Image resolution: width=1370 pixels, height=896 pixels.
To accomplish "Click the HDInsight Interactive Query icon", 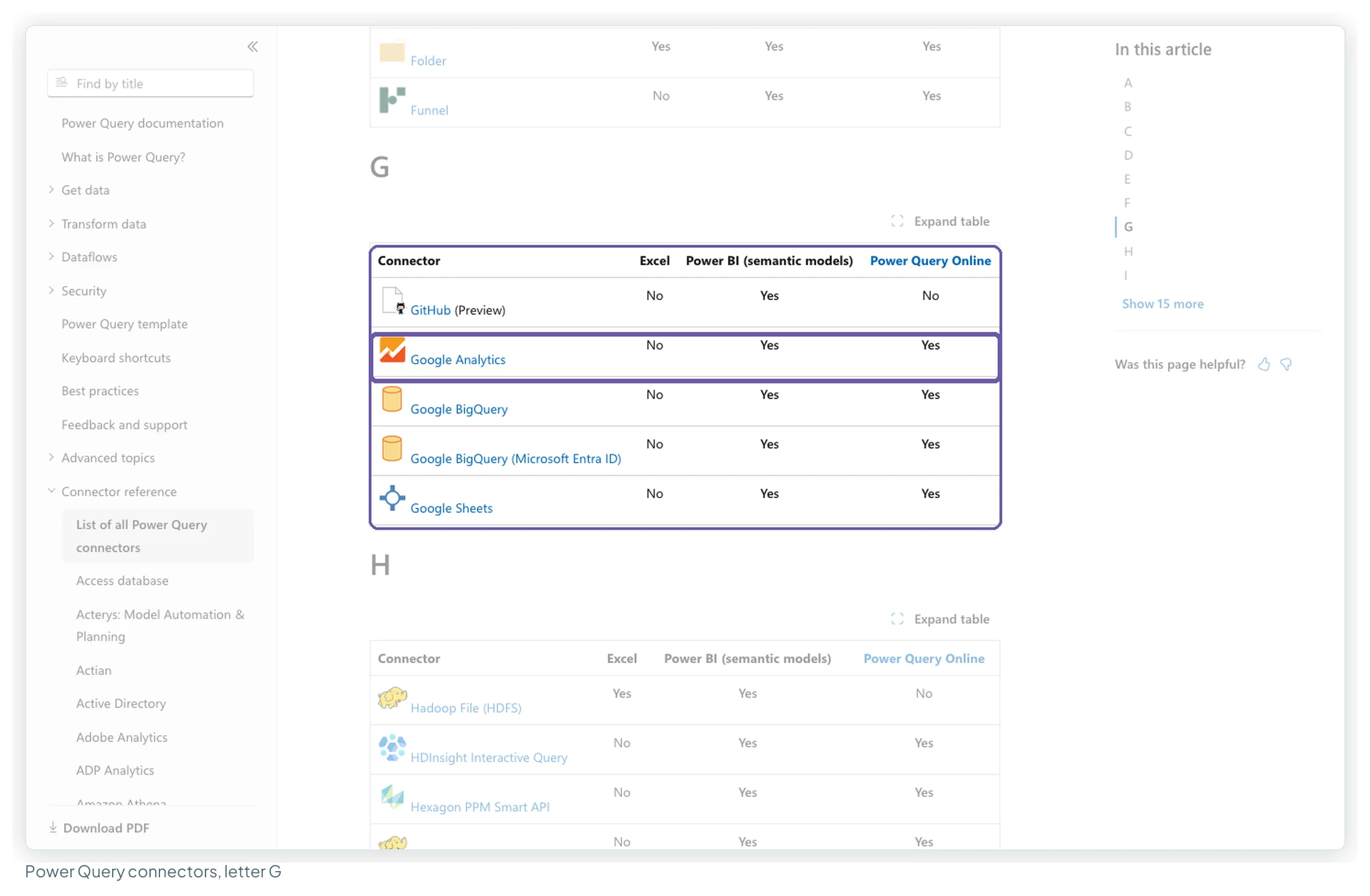I will coord(392,748).
